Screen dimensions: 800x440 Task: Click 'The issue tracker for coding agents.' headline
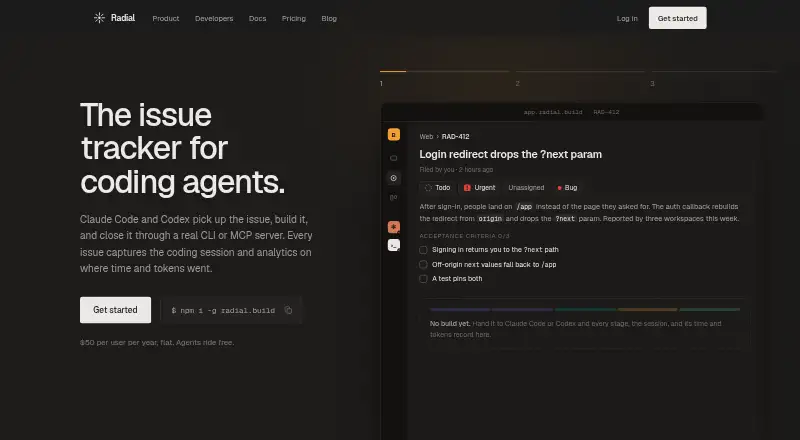tap(183, 148)
